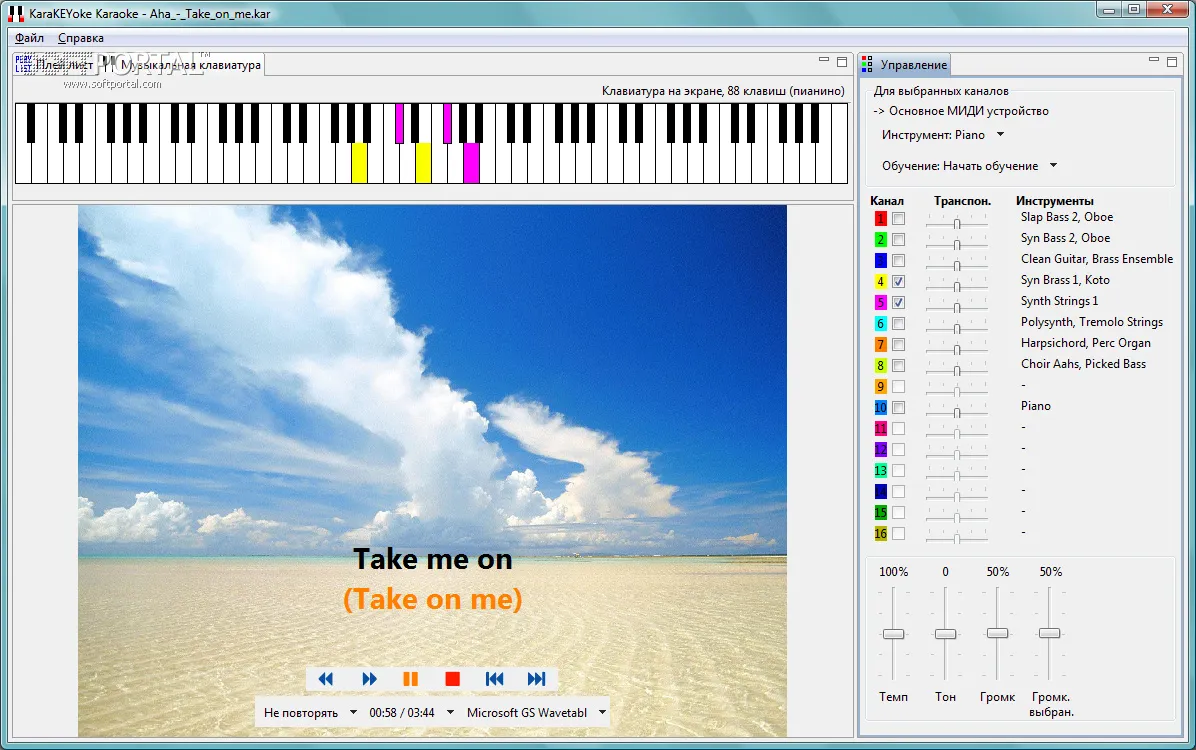This screenshot has width=1196, height=750.
Task: Skip to the next track
Action: (536, 679)
